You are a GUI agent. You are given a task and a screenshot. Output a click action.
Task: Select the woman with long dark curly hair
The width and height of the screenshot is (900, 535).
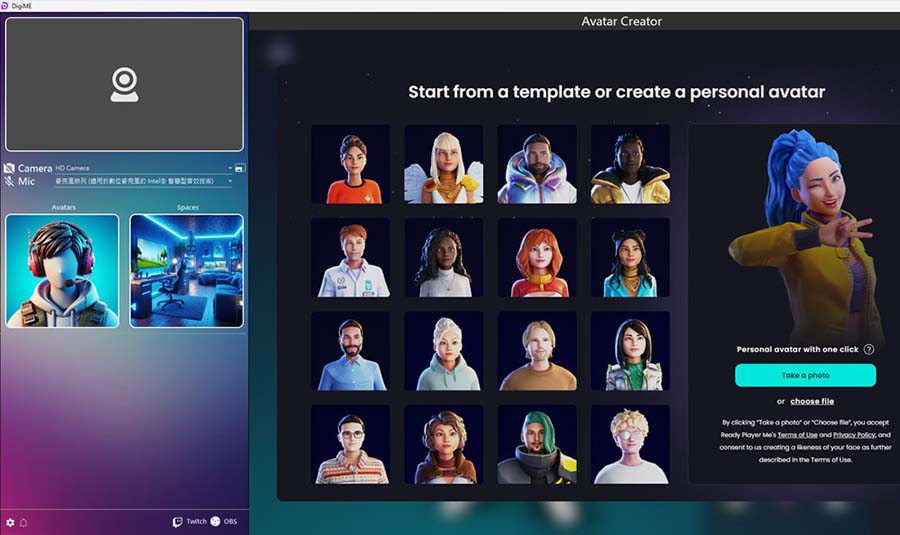tap(444, 258)
